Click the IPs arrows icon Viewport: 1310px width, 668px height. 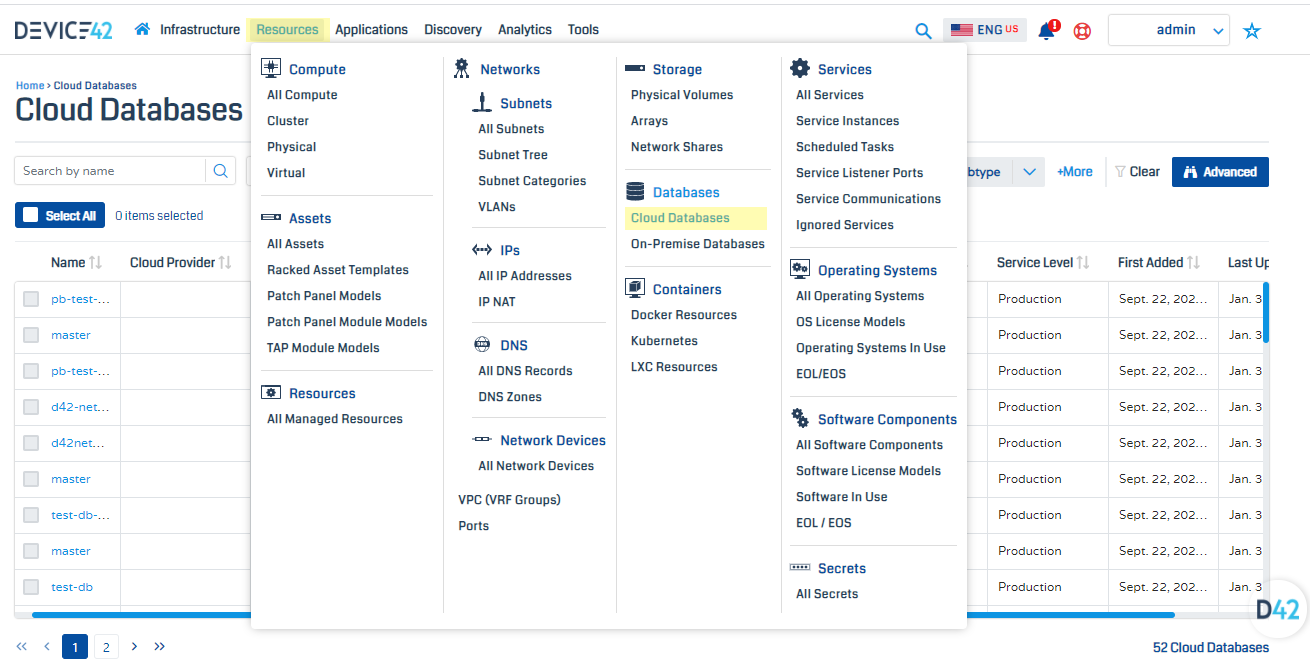pos(482,249)
